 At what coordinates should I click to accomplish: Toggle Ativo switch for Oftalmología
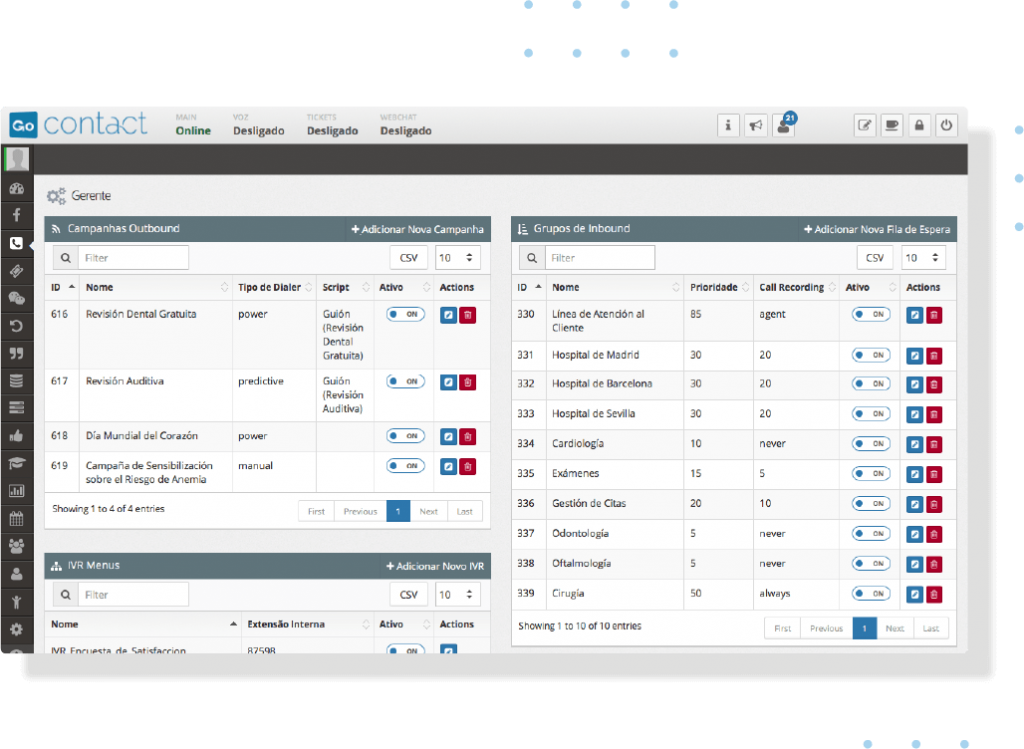pyautogui.click(x=871, y=564)
